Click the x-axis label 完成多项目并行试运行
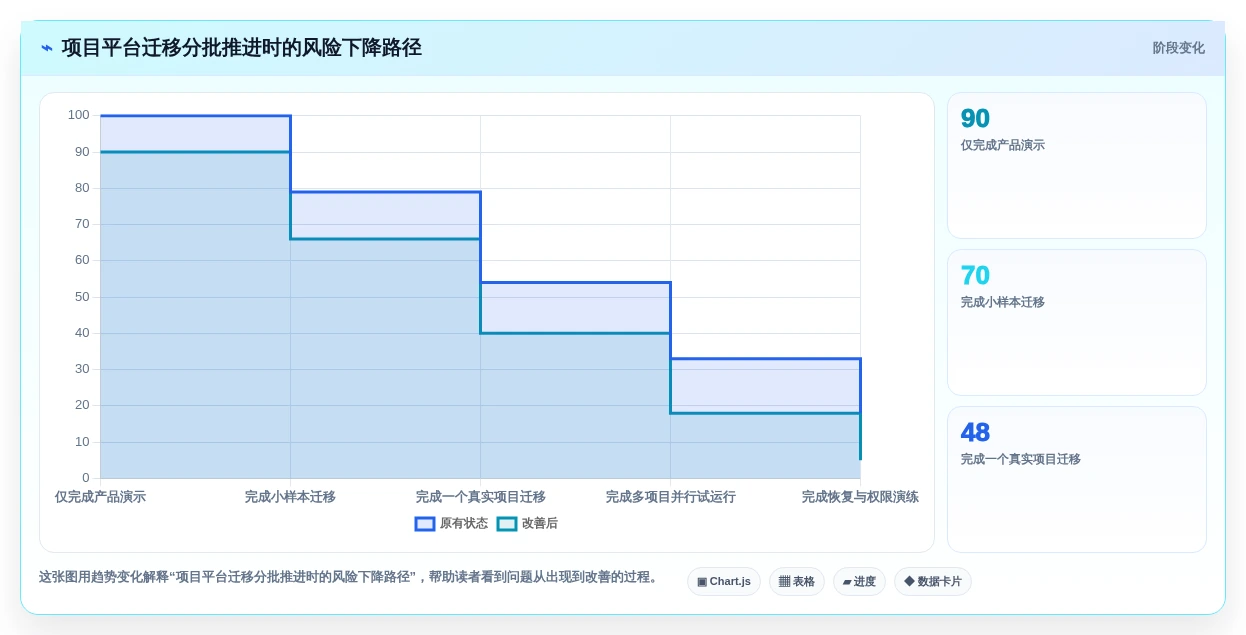The width and height of the screenshot is (1246, 635). coord(670,497)
